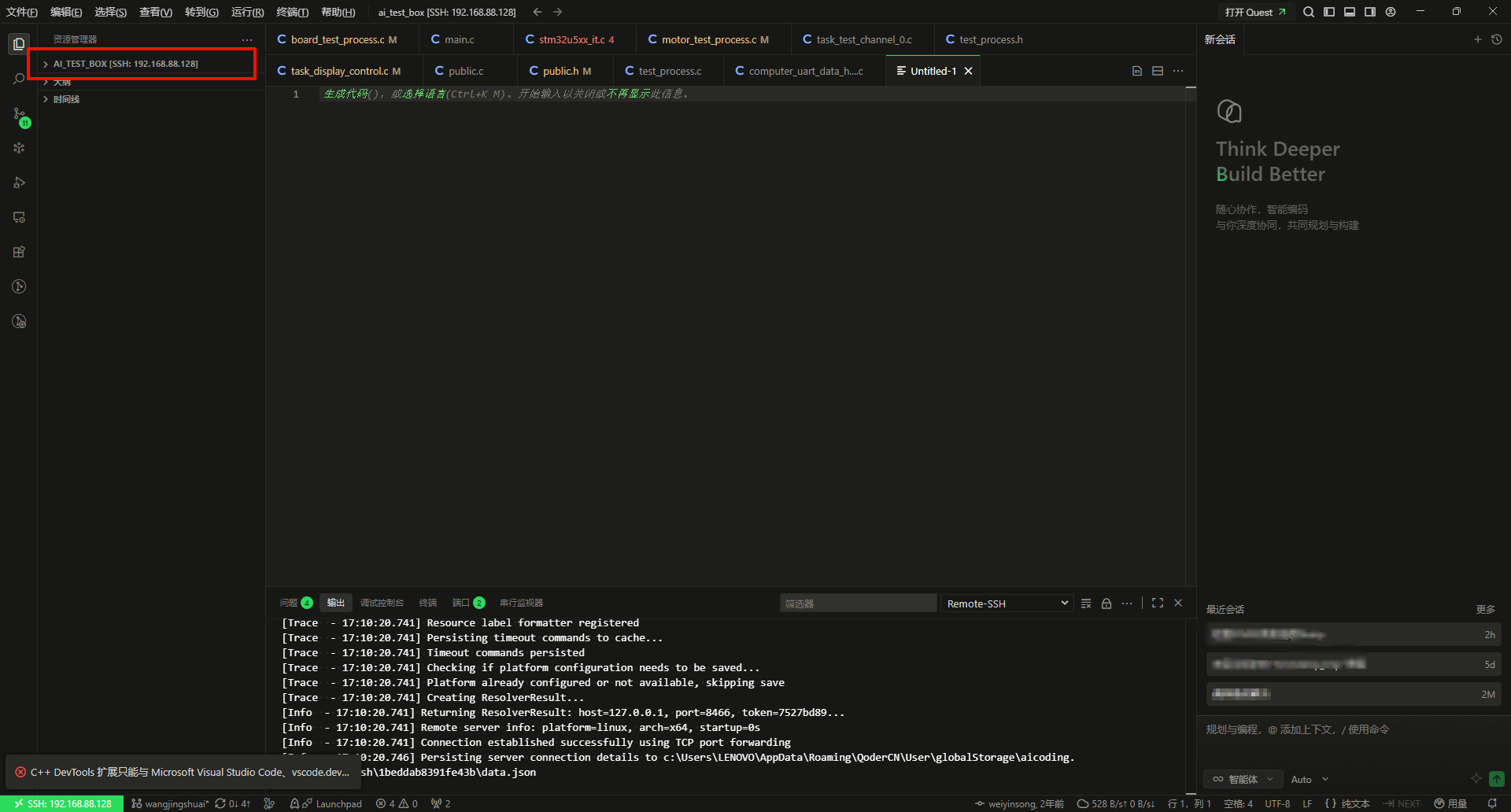Go back with the left arrow navigation
The height and width of the screenshot is (812, 1511).
[x=538, y=12]
